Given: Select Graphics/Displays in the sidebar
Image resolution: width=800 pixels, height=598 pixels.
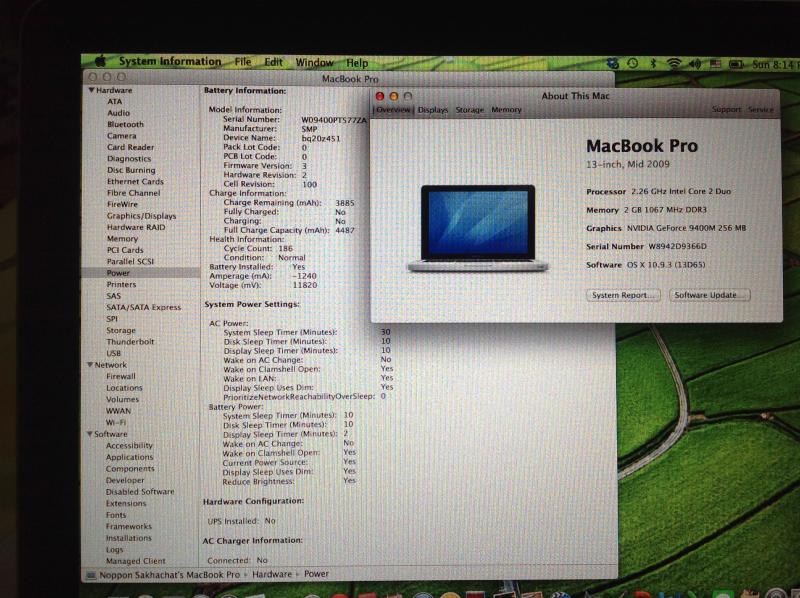Looking at the screenshot, I should pyautogui.click(x=141, y=216).
